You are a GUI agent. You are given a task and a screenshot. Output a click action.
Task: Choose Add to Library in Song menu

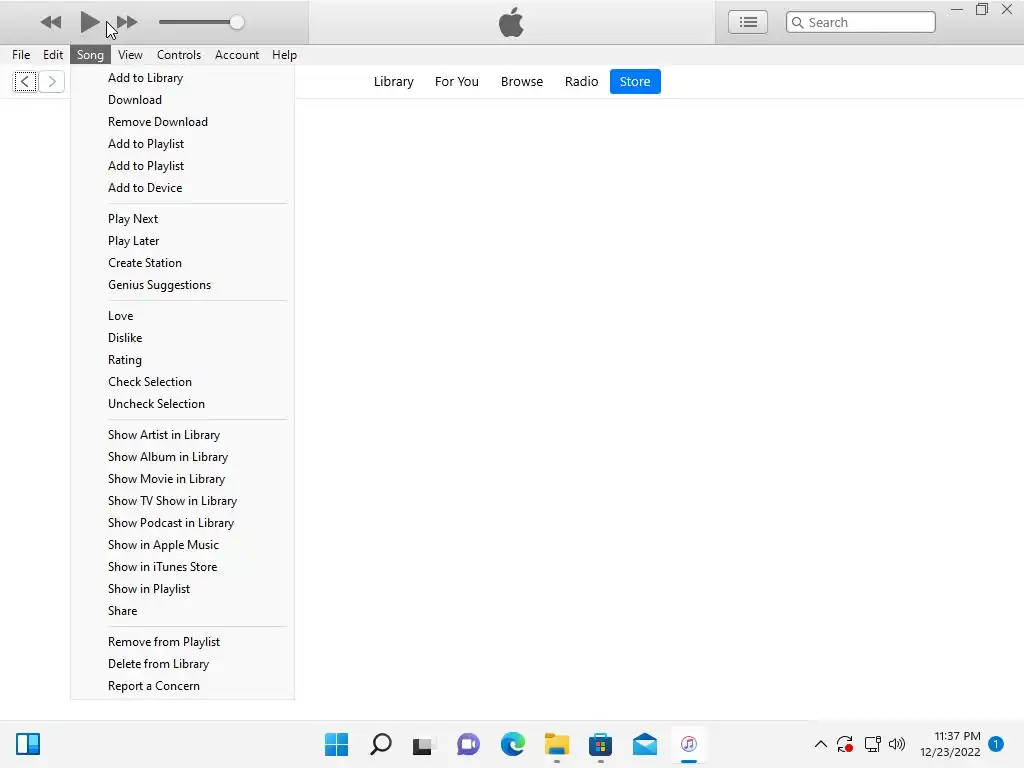(182, 78)
